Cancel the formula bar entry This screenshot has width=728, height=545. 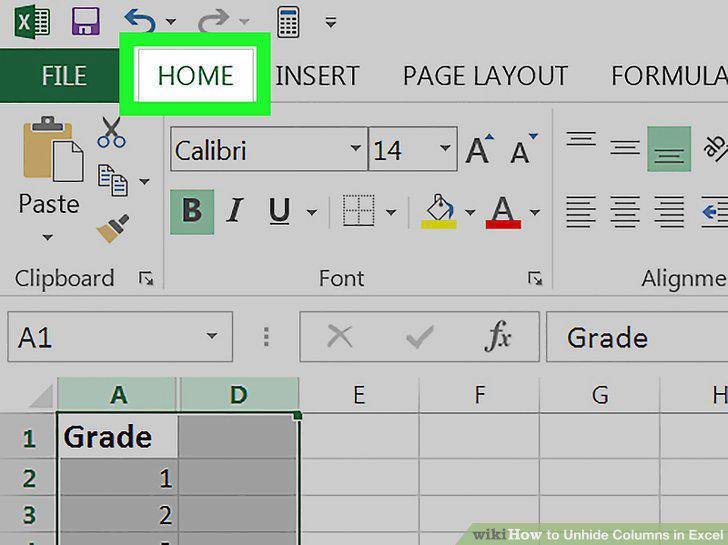(x=340, y=336)
